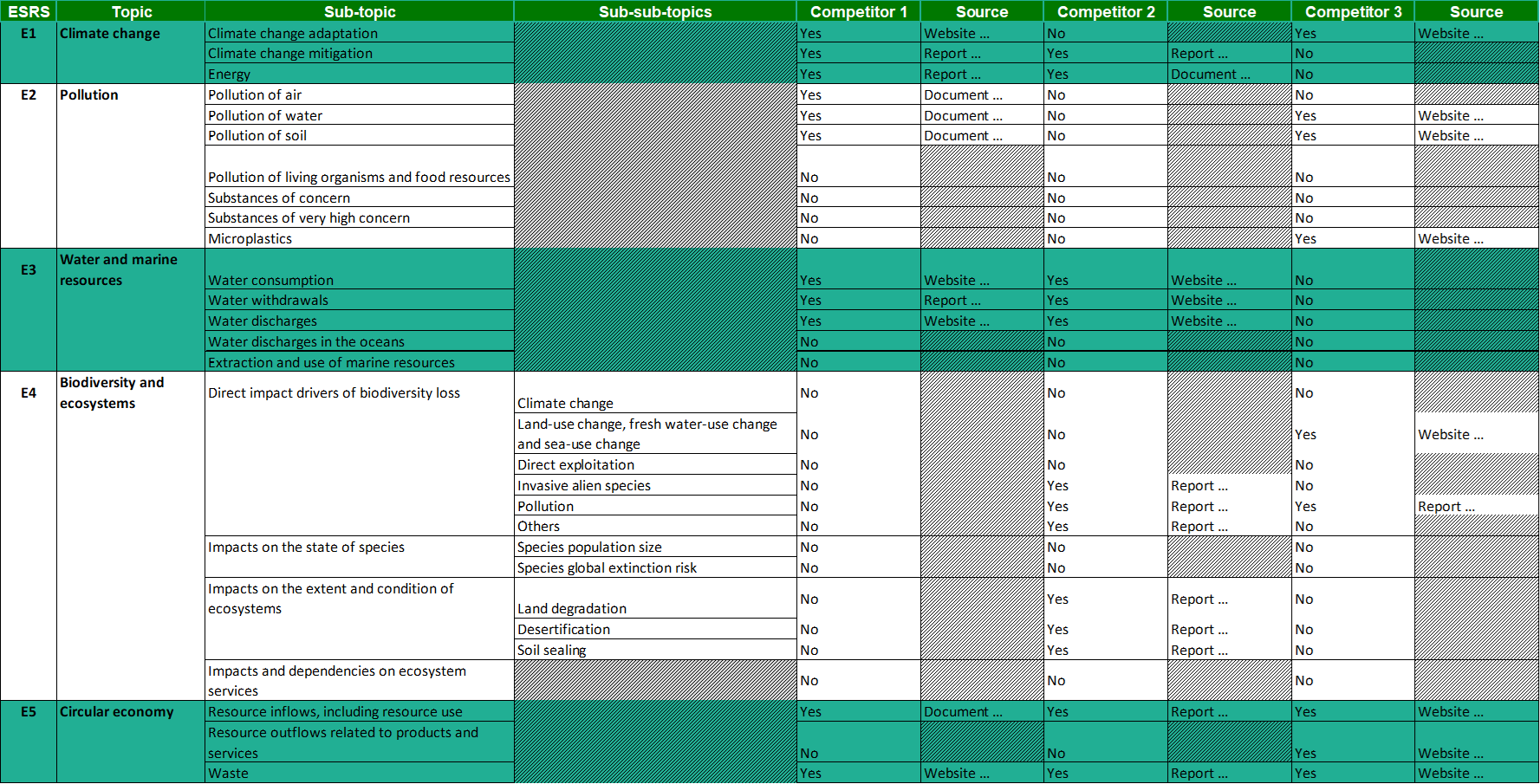1540x784 pixels.
Task: Click the 'Water discharges in the oceans' cell
Action: pyautogui.click(x=360, y=341)
